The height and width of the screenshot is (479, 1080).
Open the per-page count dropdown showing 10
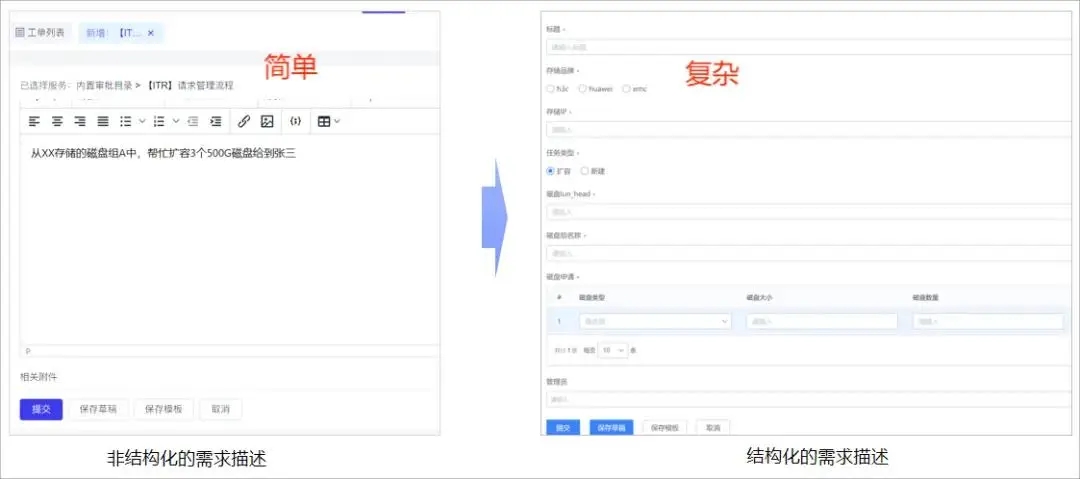[x=613, y=350]
